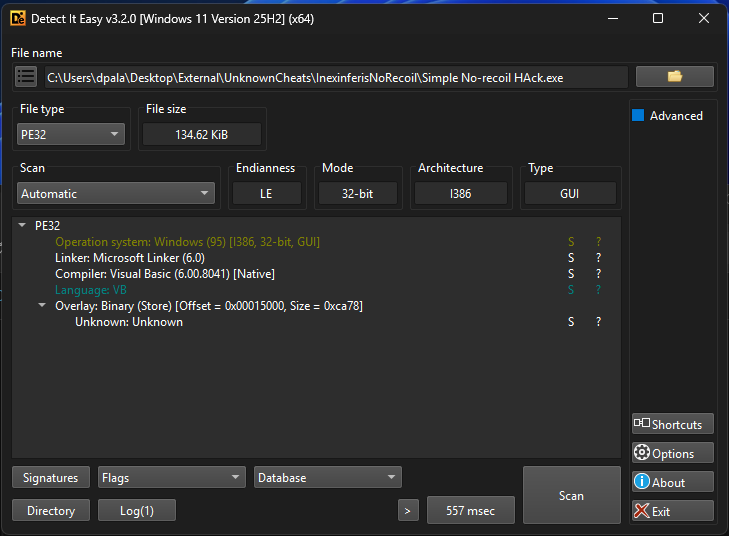Open Options dialog
This screenshot has width=729, height=536.
click(x=672, y=453)
